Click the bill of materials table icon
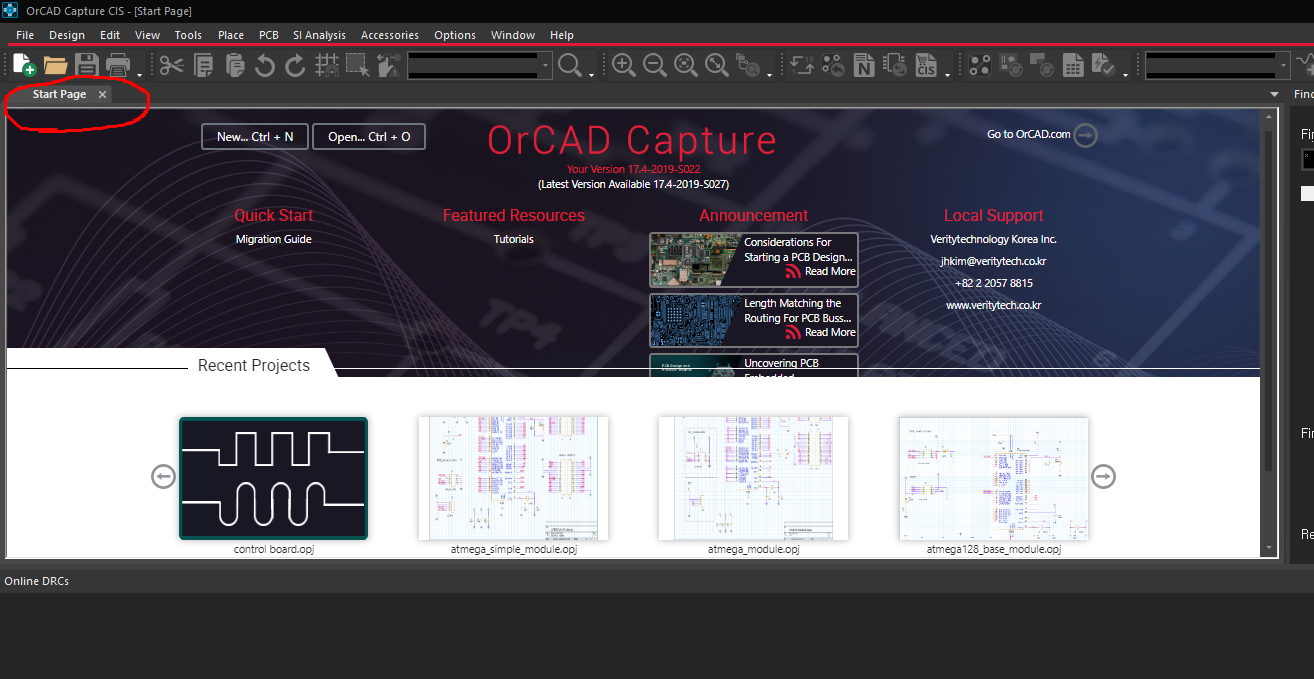The height and width of the screenshot is (679, 1314). [x=1073, y=66]
